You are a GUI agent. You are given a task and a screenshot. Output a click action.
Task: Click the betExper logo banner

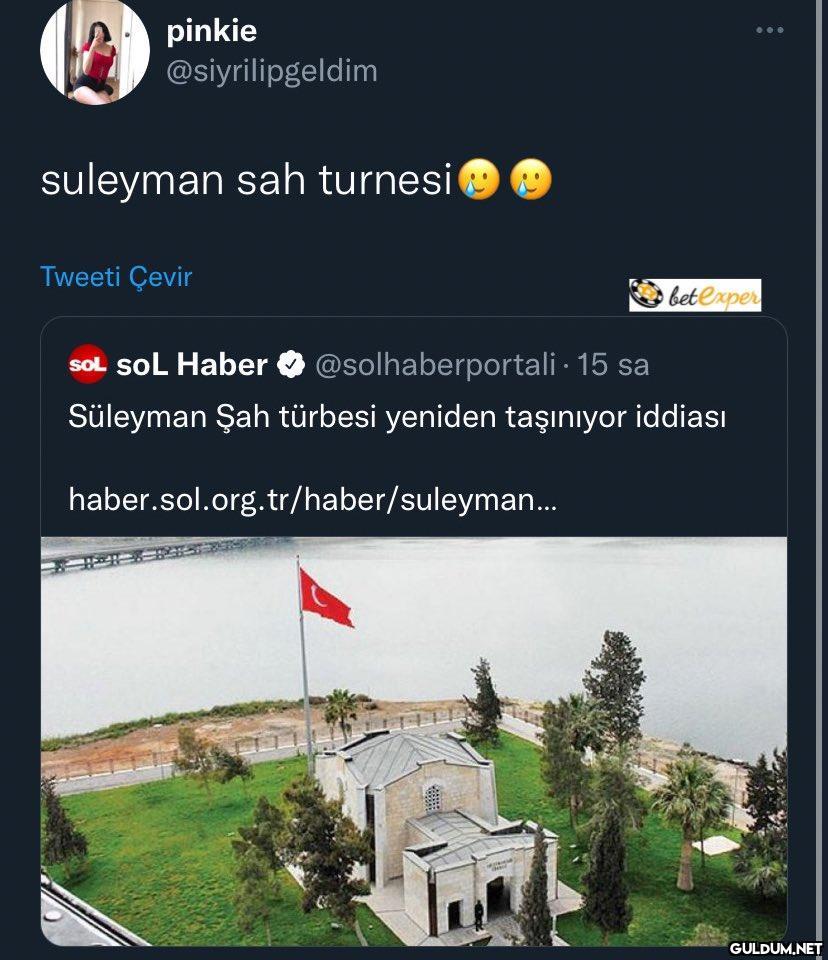tap(695, 295)
